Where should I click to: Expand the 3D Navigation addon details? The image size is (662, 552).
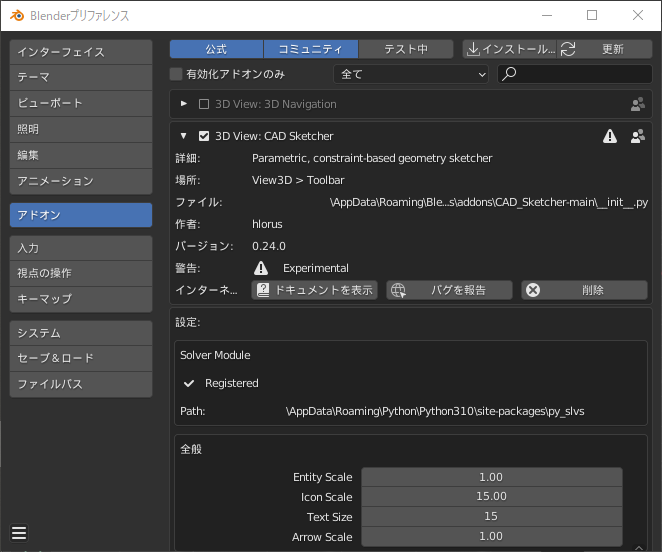point(184,104)
